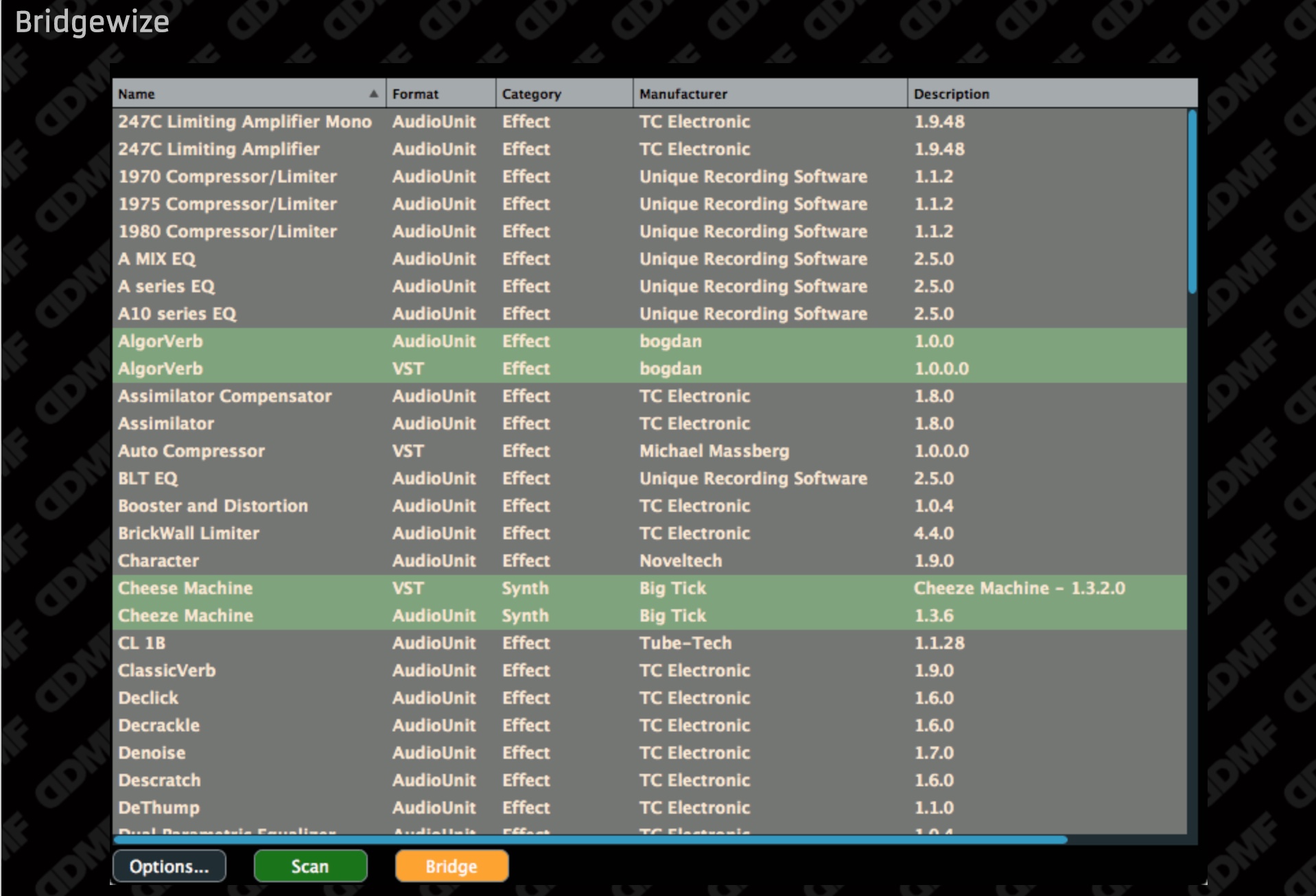
Task: Select the Auto Compressor row
Action: [650, 451]
